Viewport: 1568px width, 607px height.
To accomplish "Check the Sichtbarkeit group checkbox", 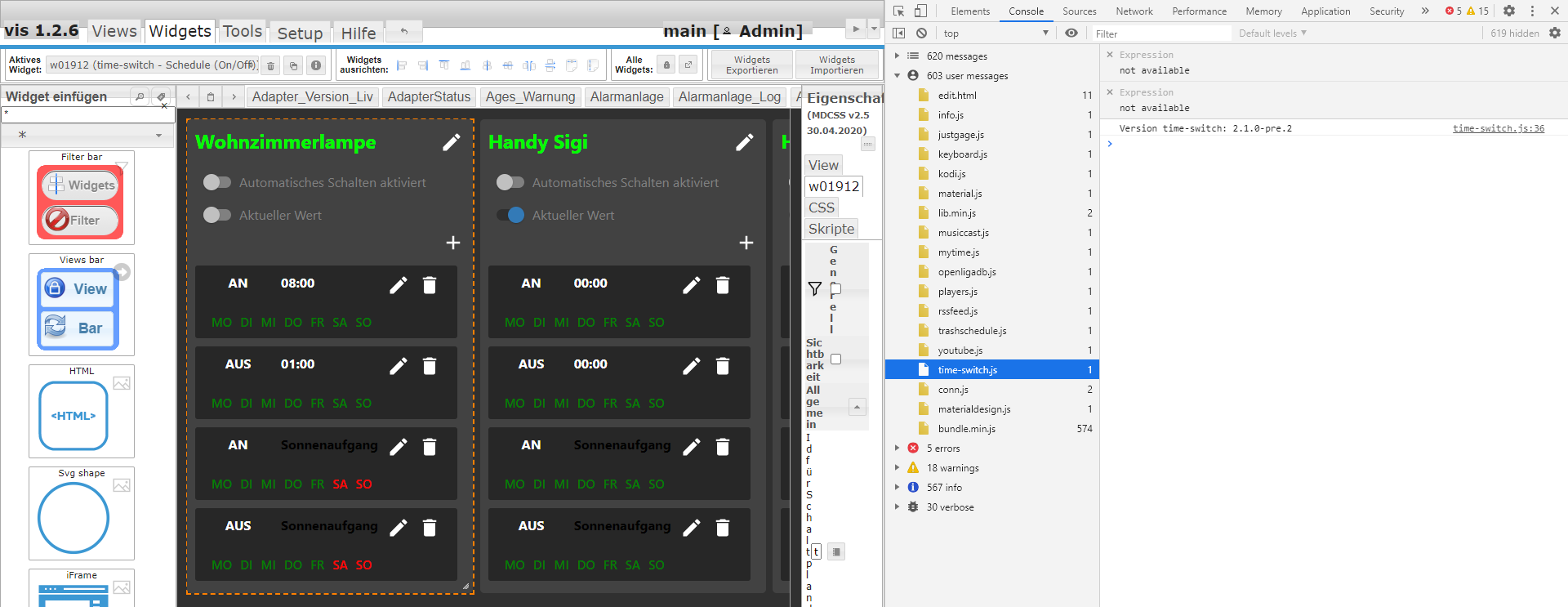I will point(835,359).
